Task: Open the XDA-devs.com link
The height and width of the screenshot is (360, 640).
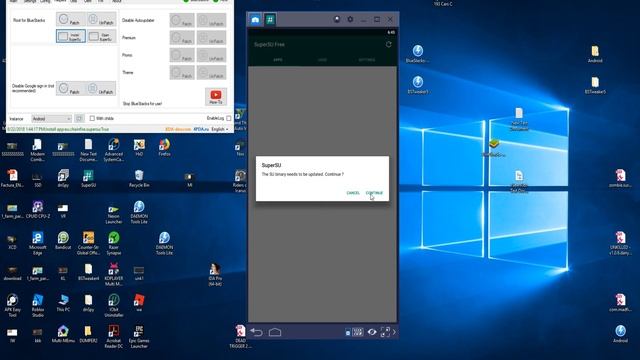Action: tap(178, 129)
